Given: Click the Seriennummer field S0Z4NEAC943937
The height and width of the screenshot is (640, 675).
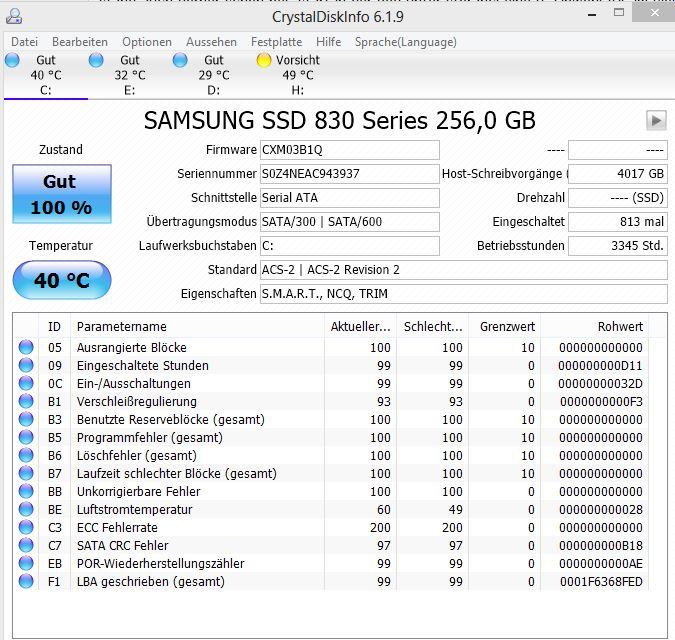Looking at the screenshot, I should [350, 174].
